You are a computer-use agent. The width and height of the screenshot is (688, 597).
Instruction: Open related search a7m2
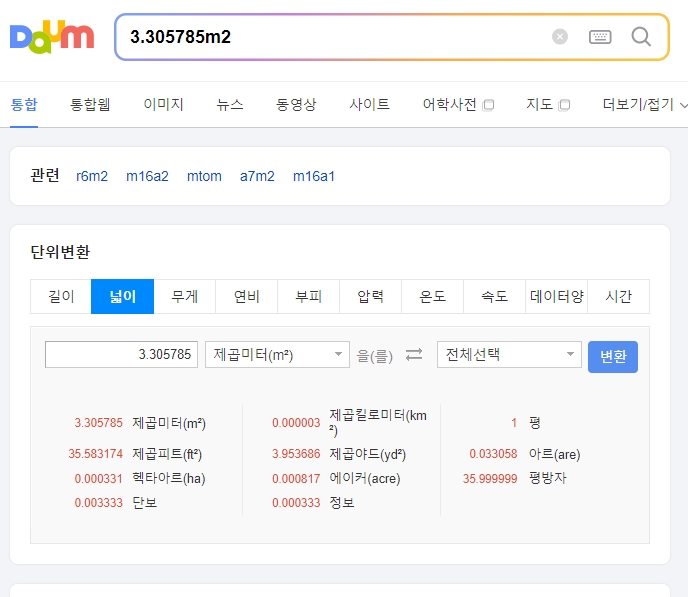257,176
